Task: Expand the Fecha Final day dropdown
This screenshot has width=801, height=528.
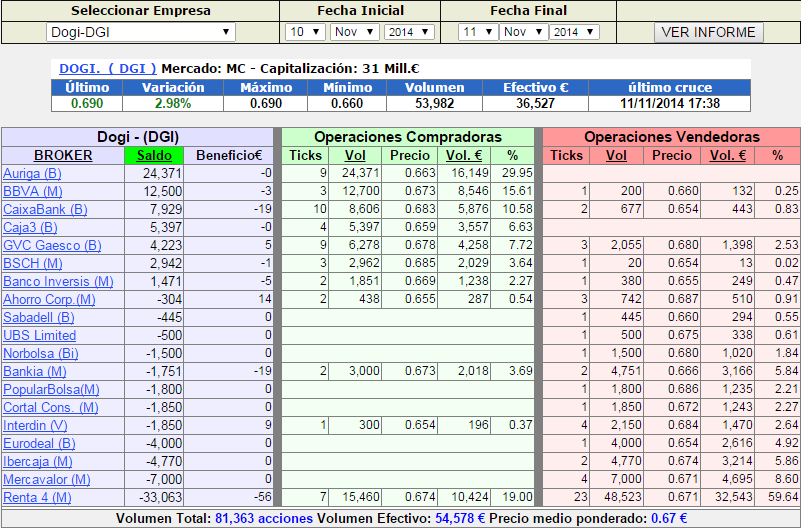Action: tap(478, 32)
